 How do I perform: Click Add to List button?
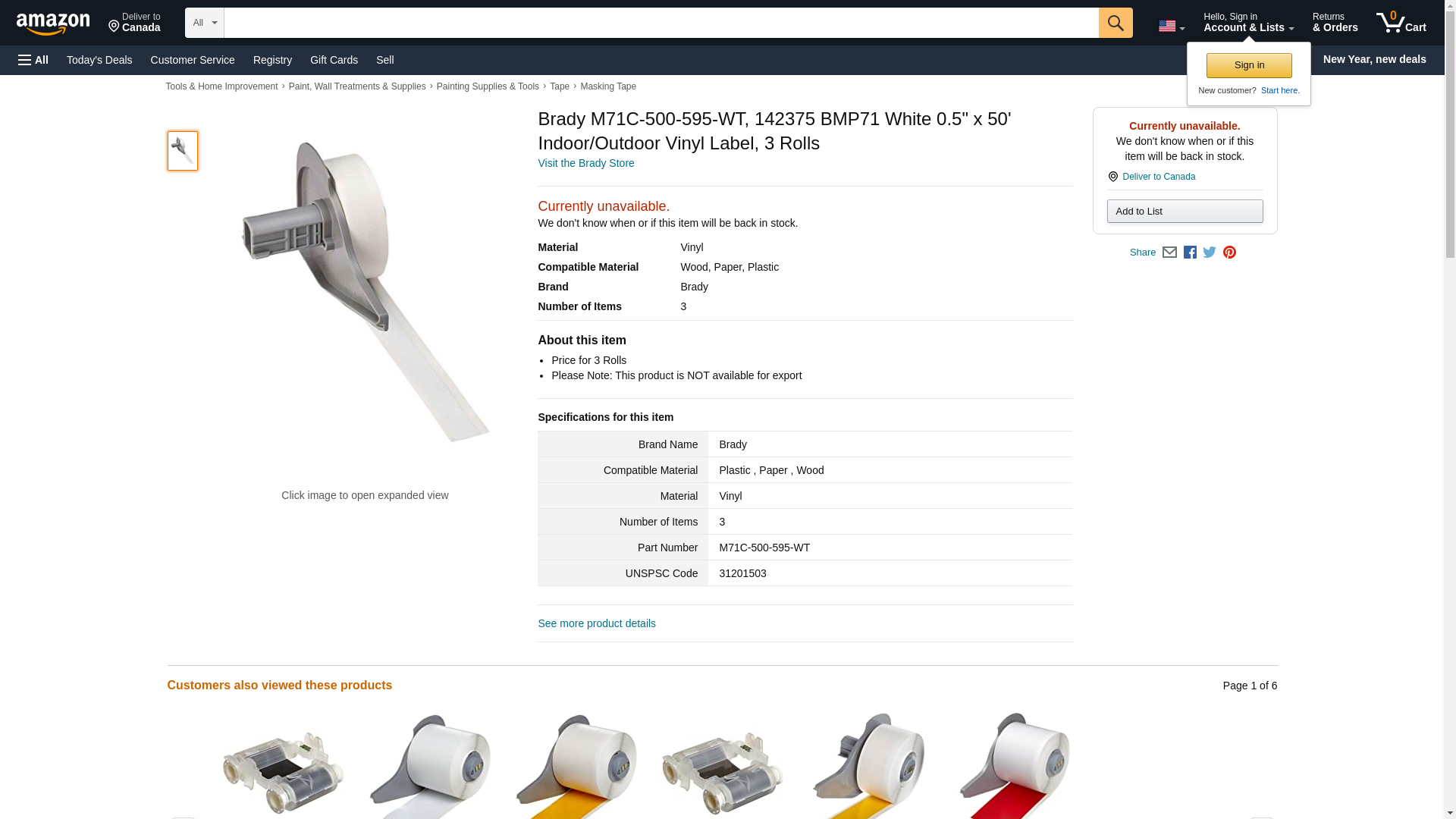click(x=1185, y=212)
